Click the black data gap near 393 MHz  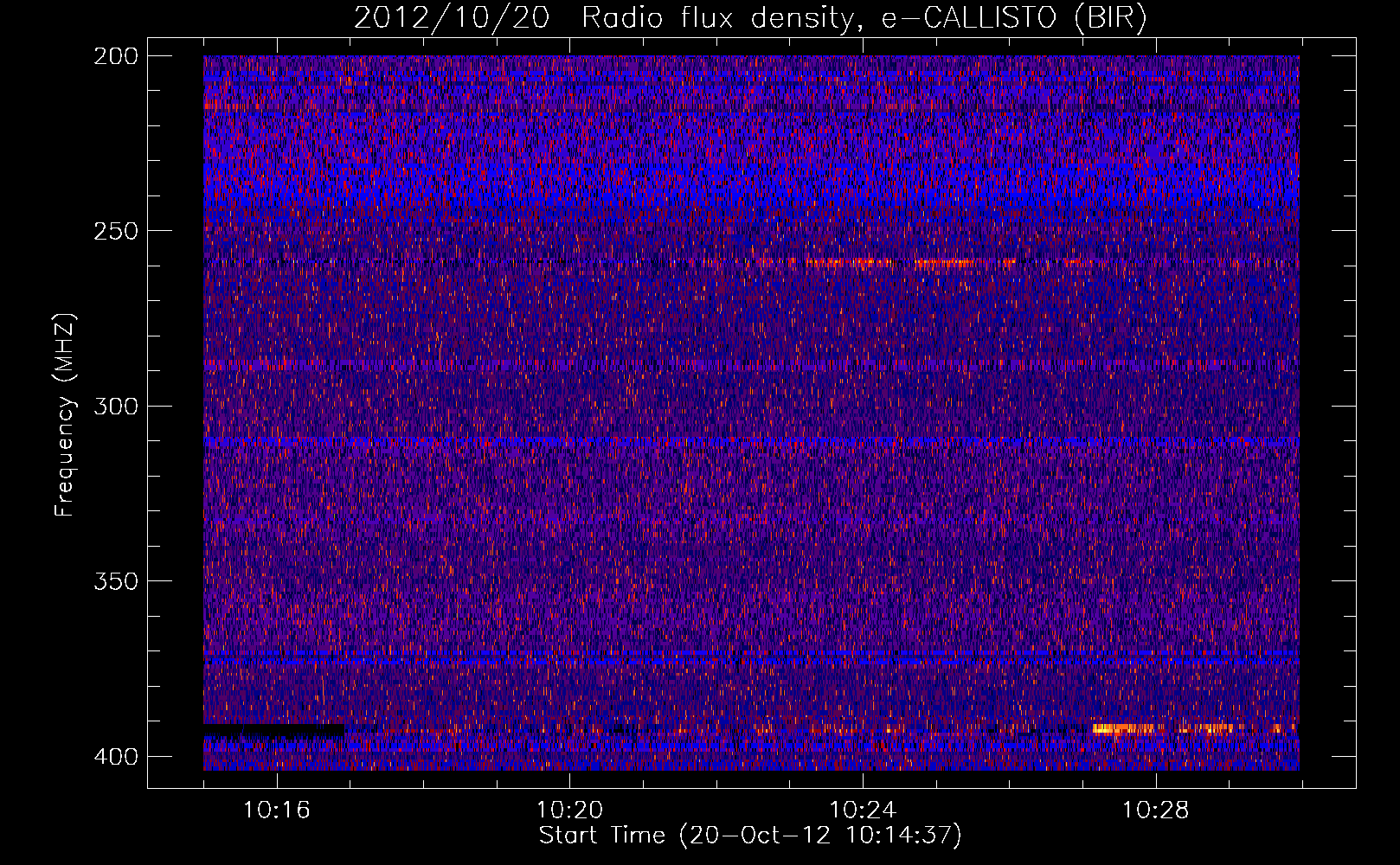click(x=273, y=730)
